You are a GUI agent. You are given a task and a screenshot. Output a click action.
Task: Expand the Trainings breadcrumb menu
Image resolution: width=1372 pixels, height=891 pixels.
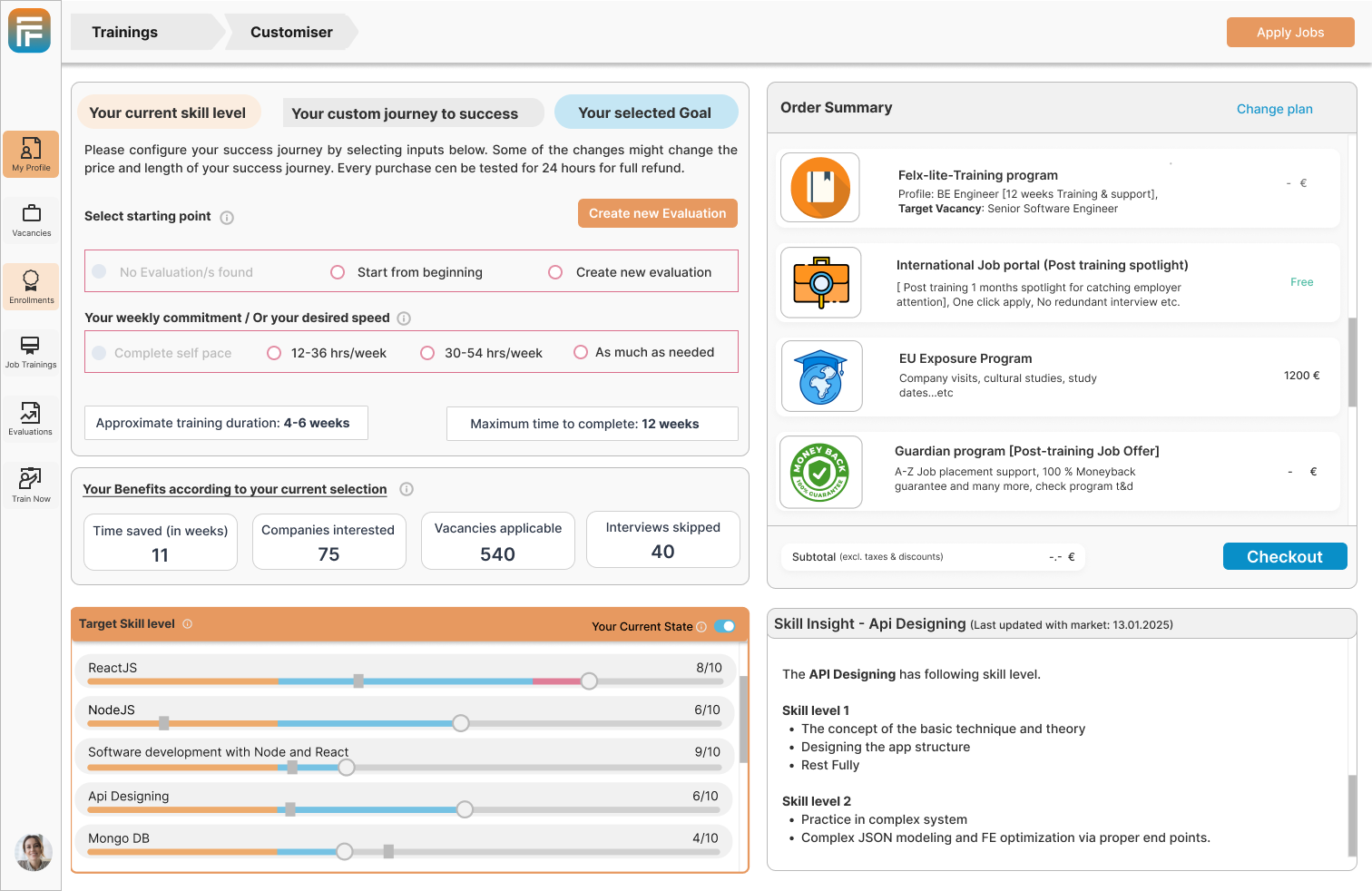tap(124, 32)
